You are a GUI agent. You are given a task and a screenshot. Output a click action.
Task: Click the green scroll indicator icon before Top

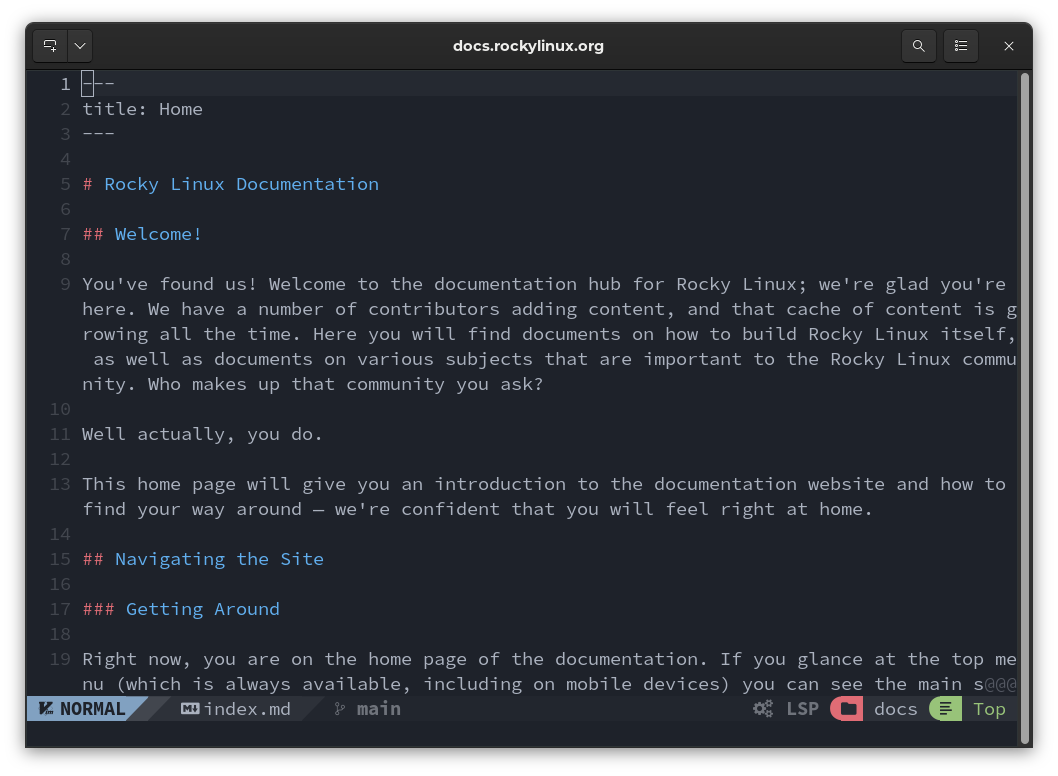945,709
